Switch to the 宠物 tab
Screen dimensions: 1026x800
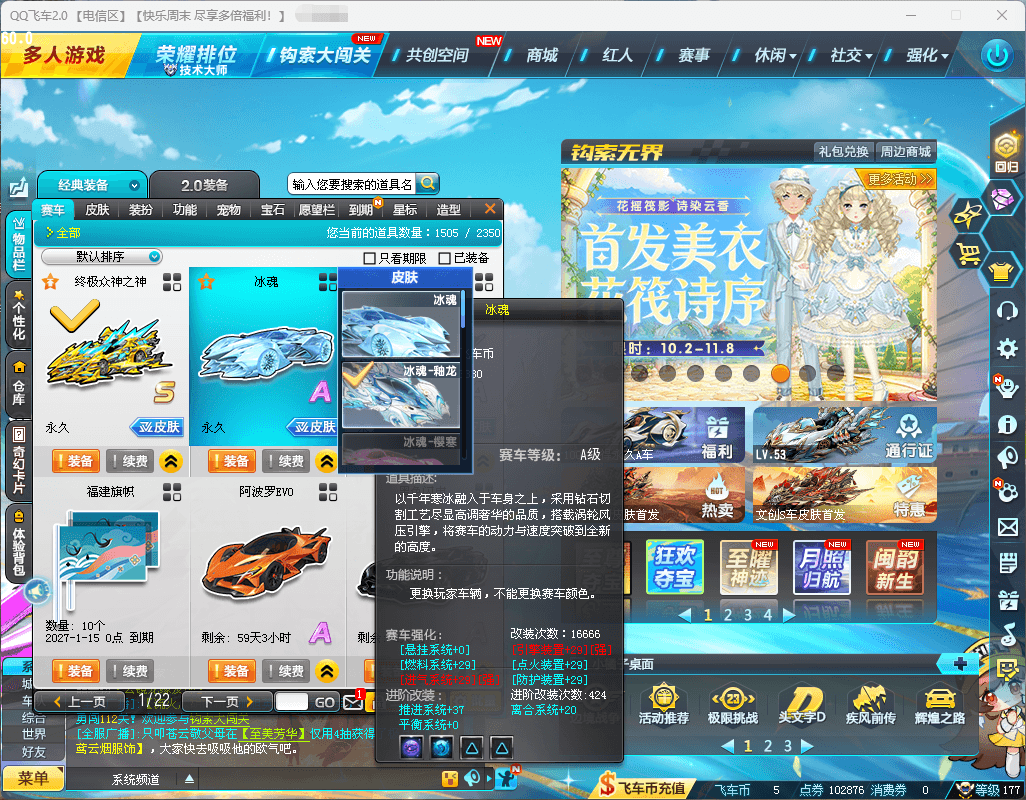click(228, 209)
